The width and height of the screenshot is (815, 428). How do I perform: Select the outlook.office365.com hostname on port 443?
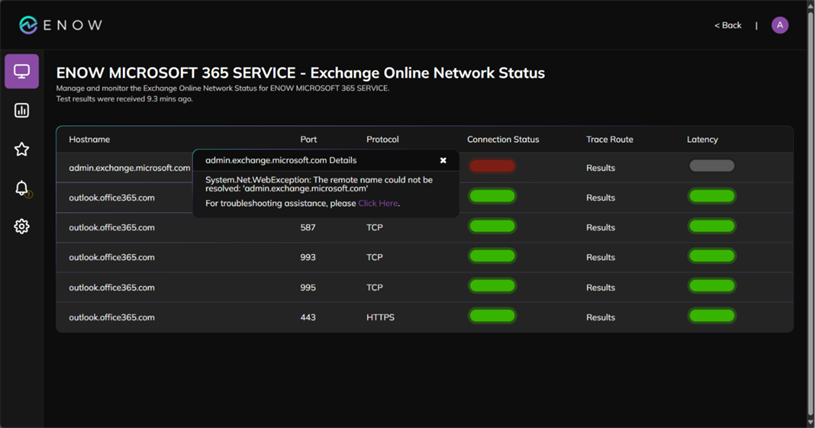(112, 317)
